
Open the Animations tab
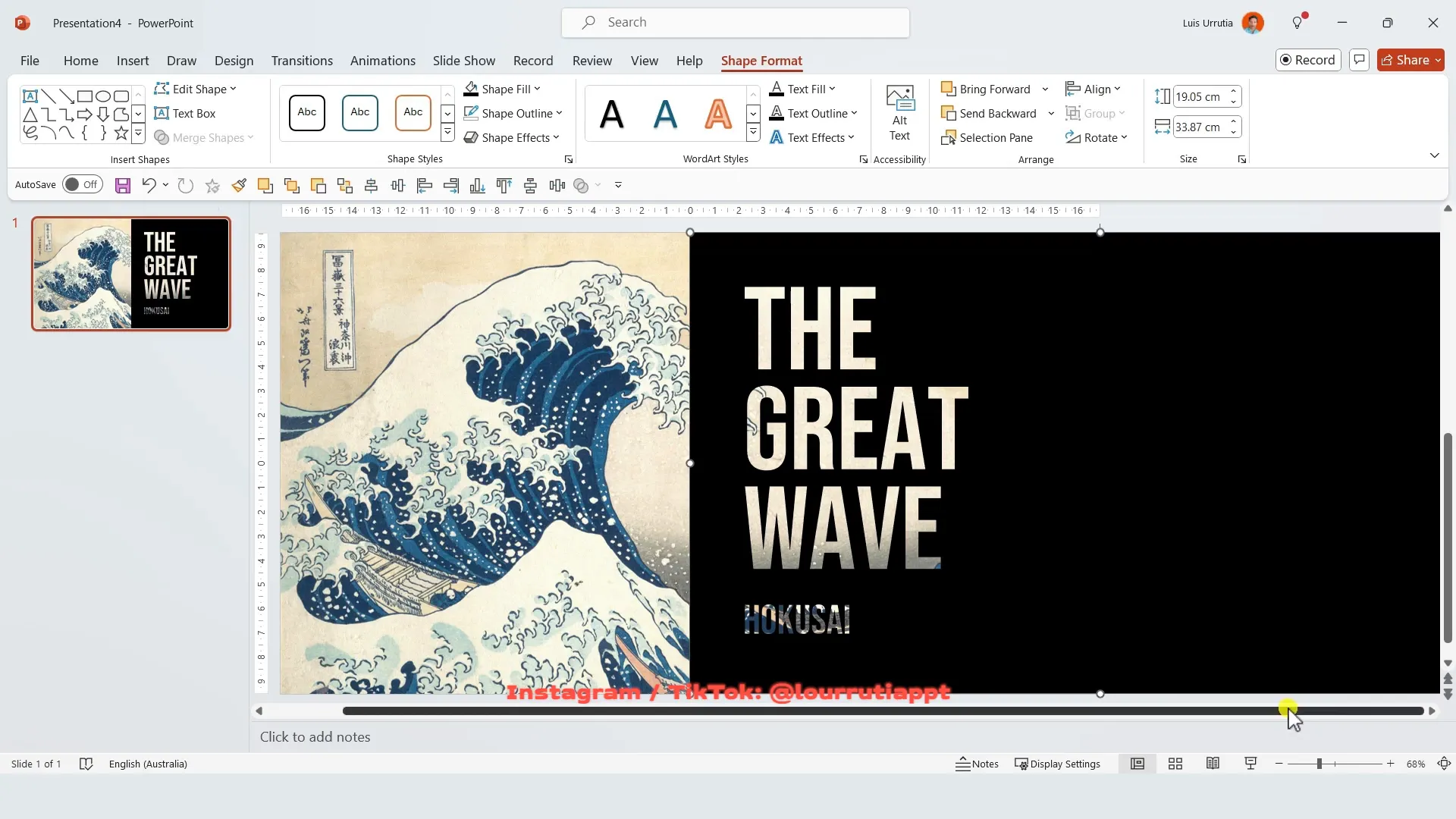tap(382, 61)
